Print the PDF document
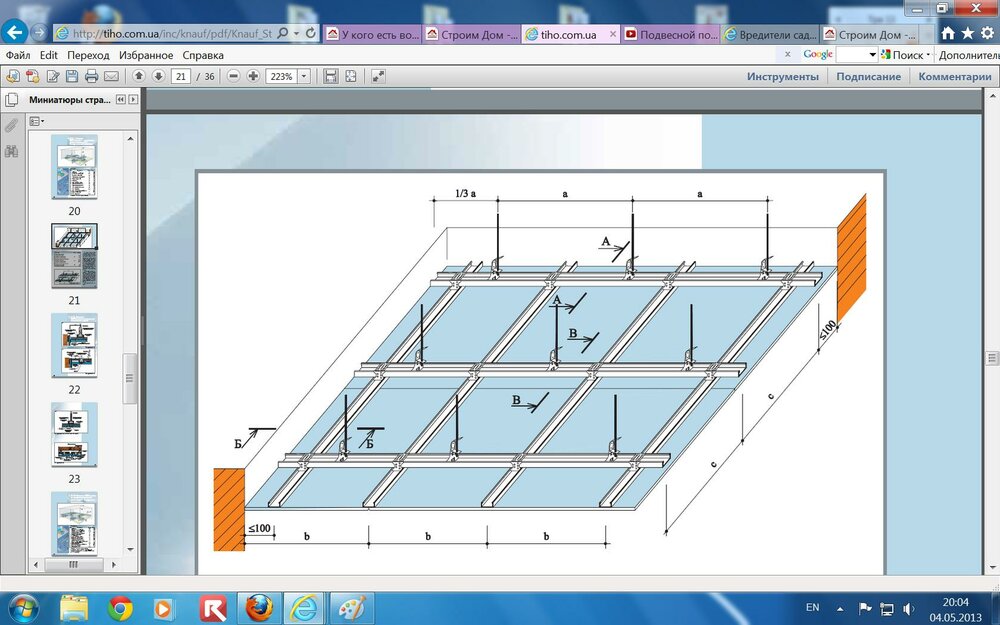Screen dimensions: 1000x625 (92, 76)
